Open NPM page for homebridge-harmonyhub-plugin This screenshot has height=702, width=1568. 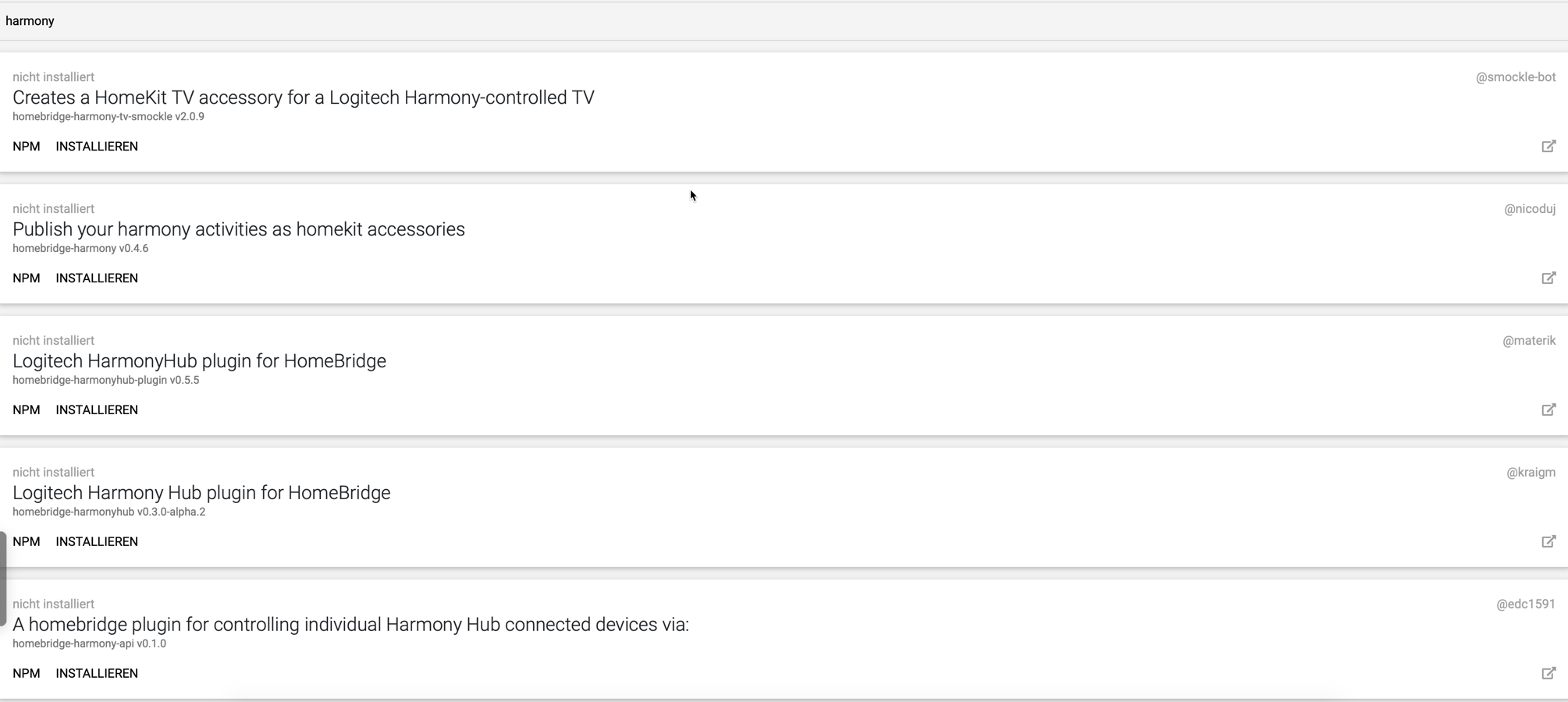pyautogui.click(x=27, y=410)
